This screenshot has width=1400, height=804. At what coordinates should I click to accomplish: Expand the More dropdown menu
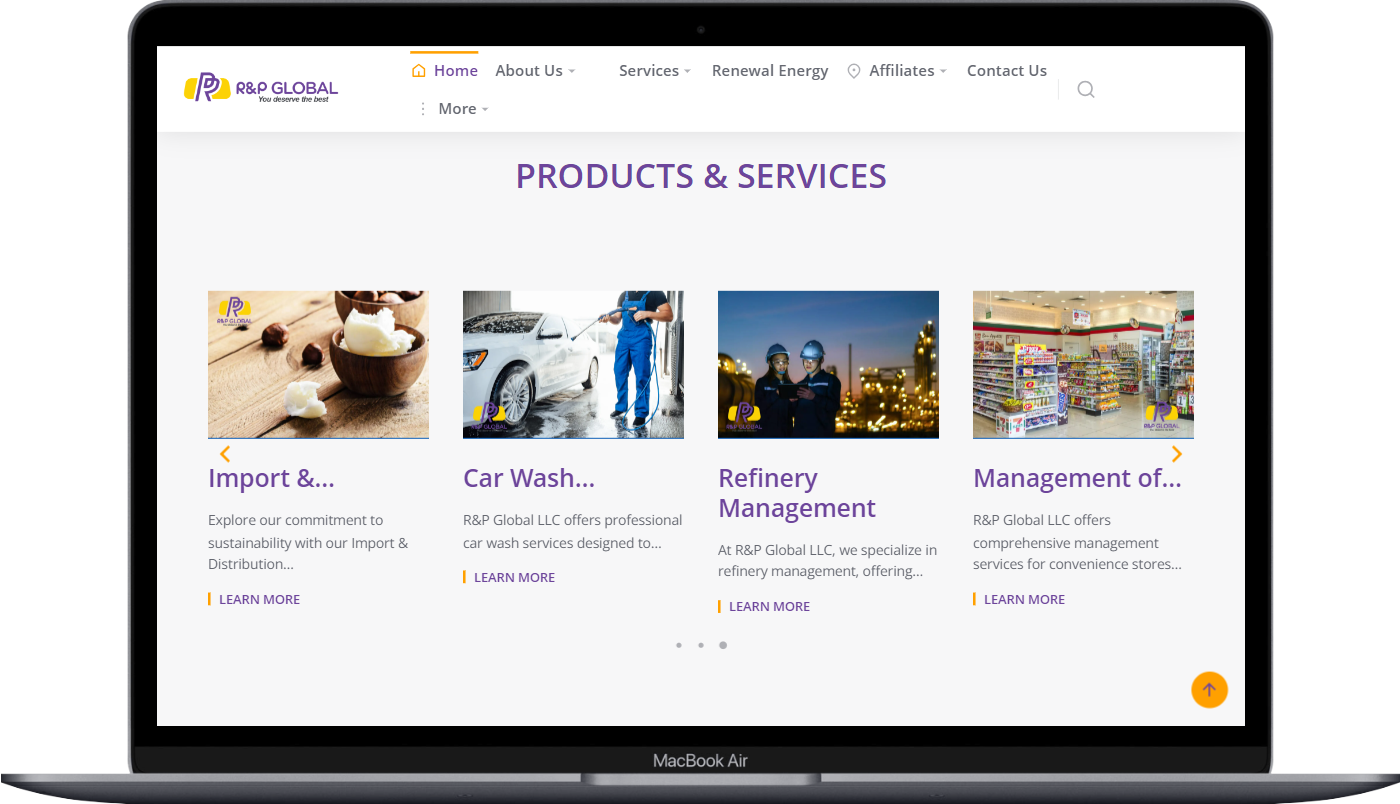pyautogui.click(x=463, y=109)
